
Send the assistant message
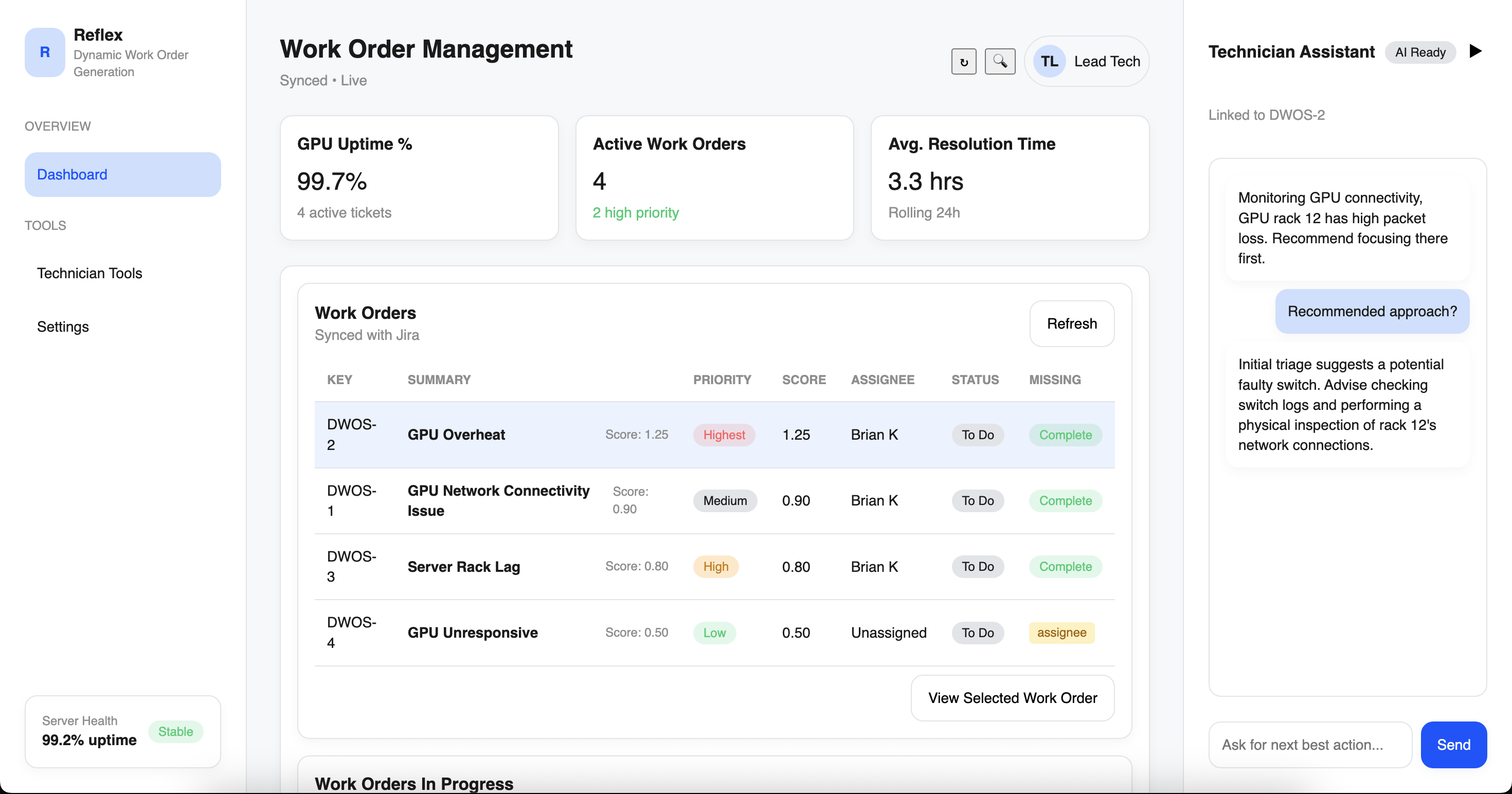tap(1453, 744)
